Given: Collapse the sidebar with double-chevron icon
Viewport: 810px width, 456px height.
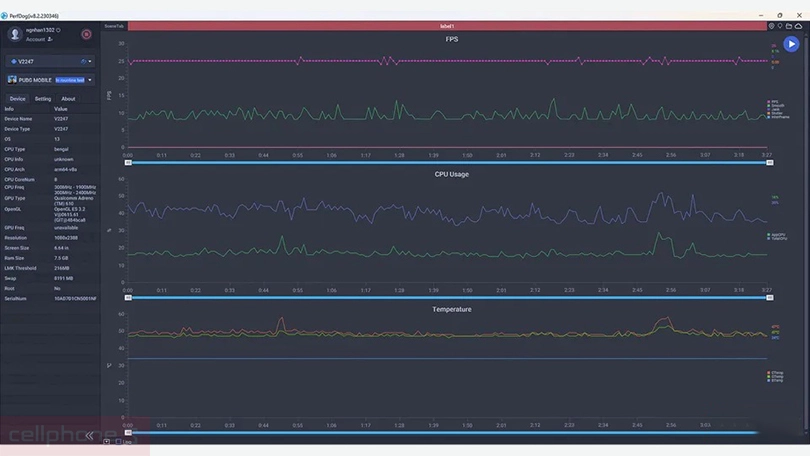Looking at the screenshot, I should (x=89, y=436).
